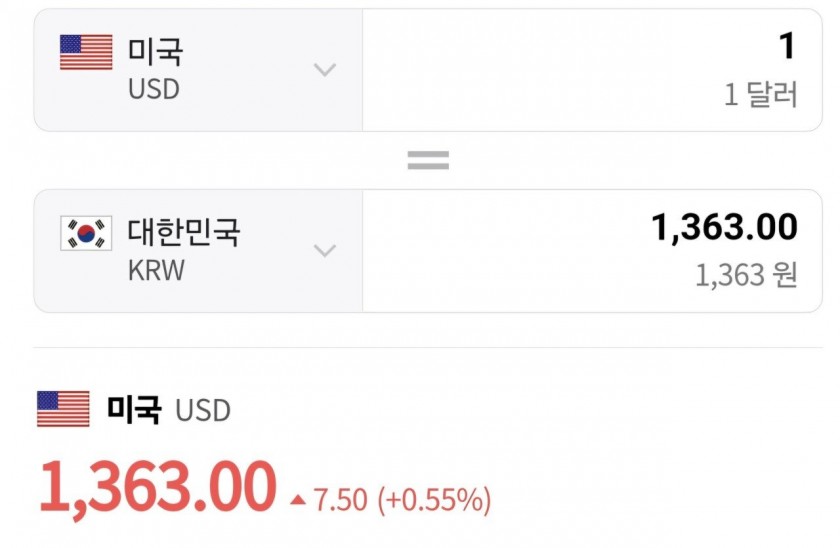Click the (+0.55%) percentage change

pos(434,500)
